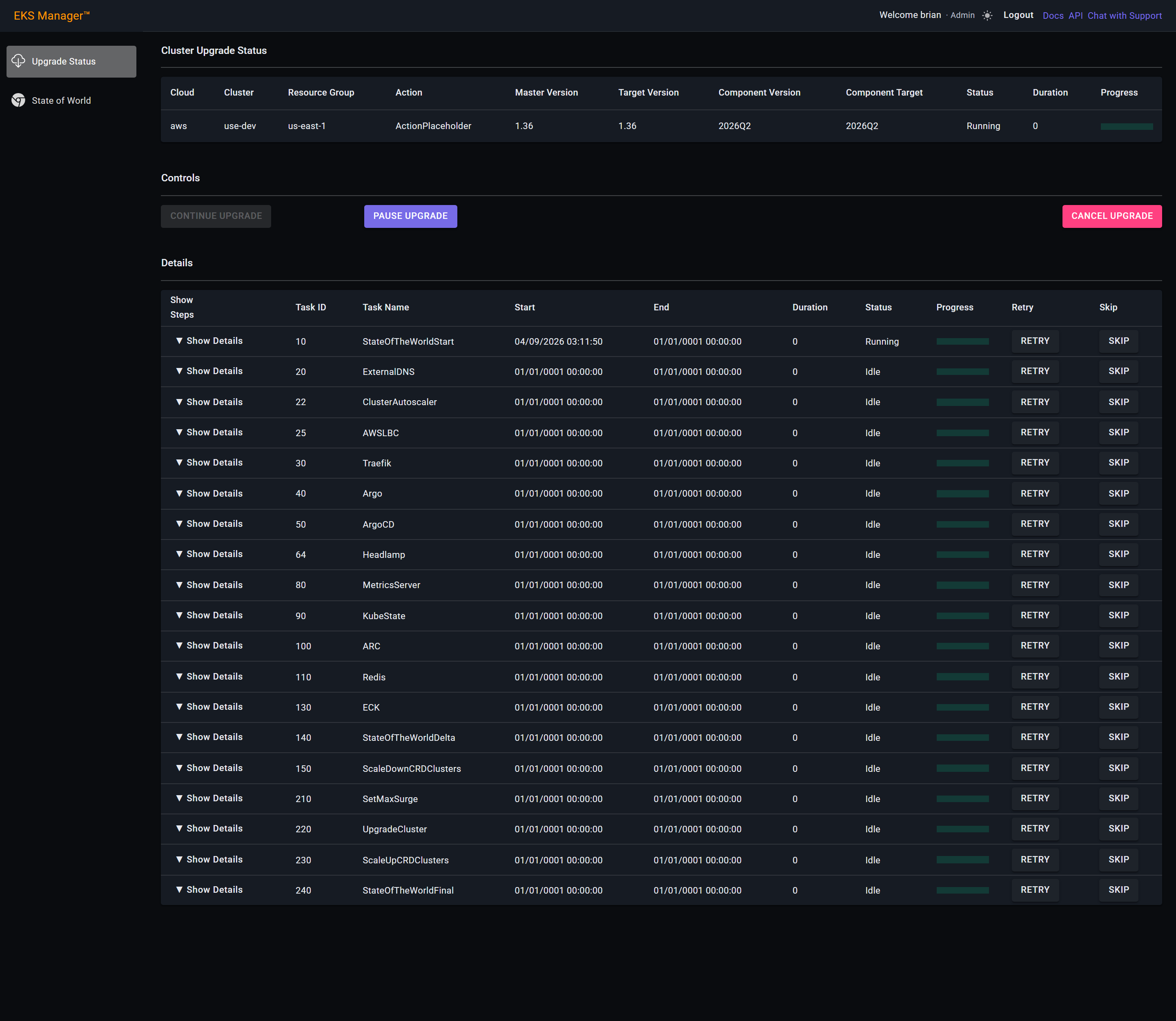The width and height of the screenshot is (1176, 1021).
Task: Skip the Headlamp task
Action: pos(1118,554)
